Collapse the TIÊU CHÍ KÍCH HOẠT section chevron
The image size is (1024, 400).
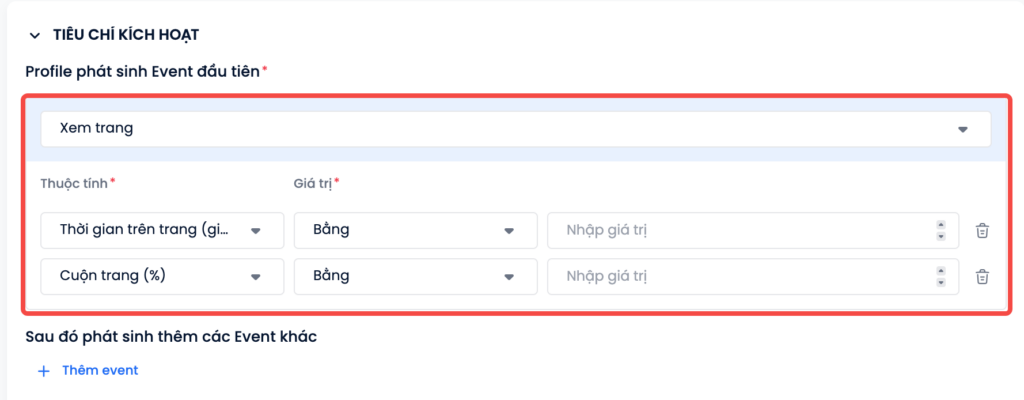35,36
